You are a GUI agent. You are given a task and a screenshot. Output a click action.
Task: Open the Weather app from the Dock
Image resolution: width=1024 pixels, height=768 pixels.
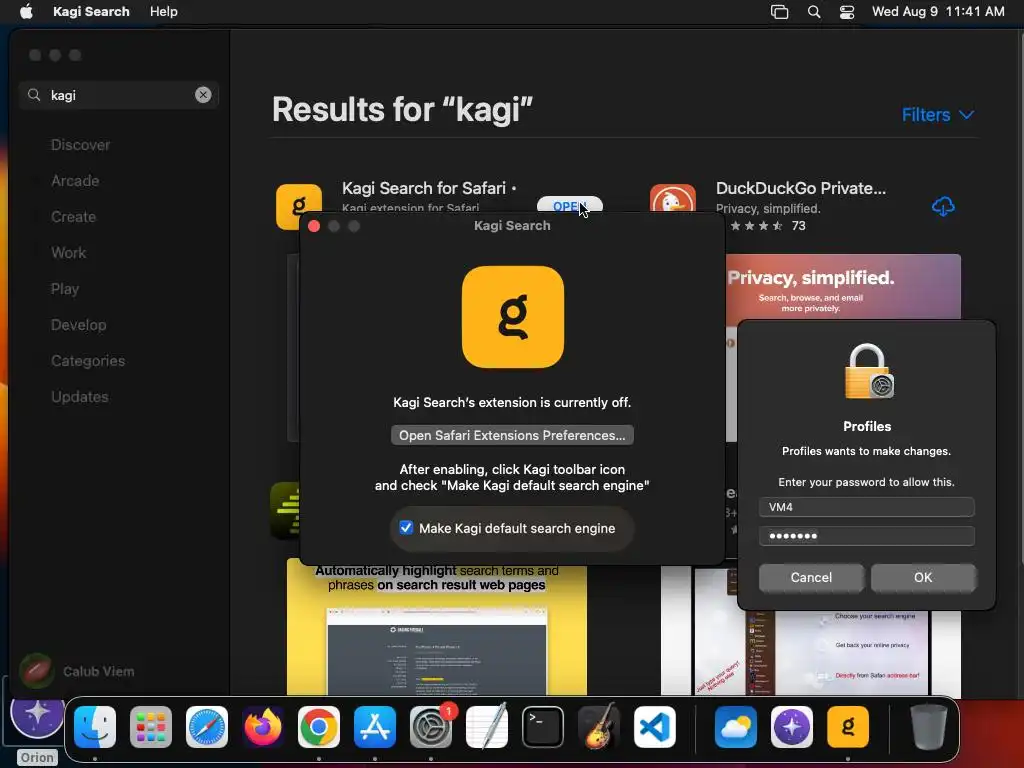[x=735, y=727]
